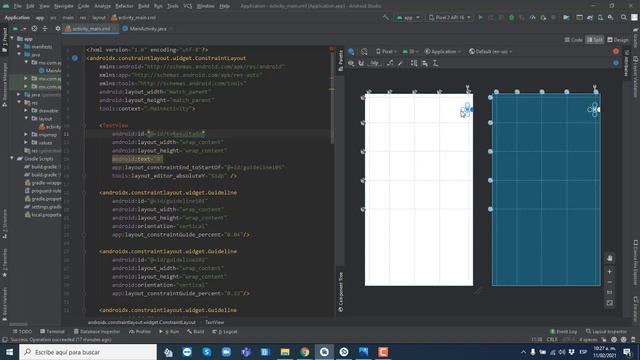Click the Windows Start button
The width and height of the screenshot is (640, 360).
click(9, 352)
